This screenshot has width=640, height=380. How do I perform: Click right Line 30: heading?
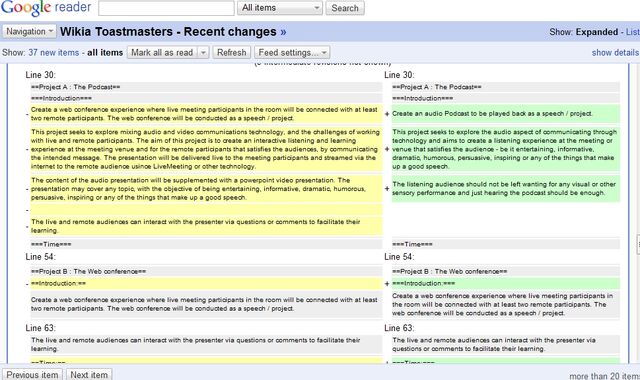[399, 75]
